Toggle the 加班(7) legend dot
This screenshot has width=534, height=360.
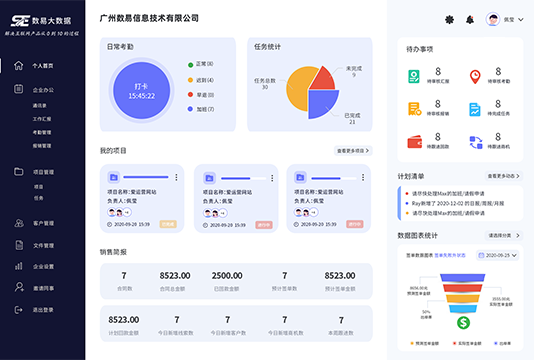pyautogui.click(x=190, y=109)
